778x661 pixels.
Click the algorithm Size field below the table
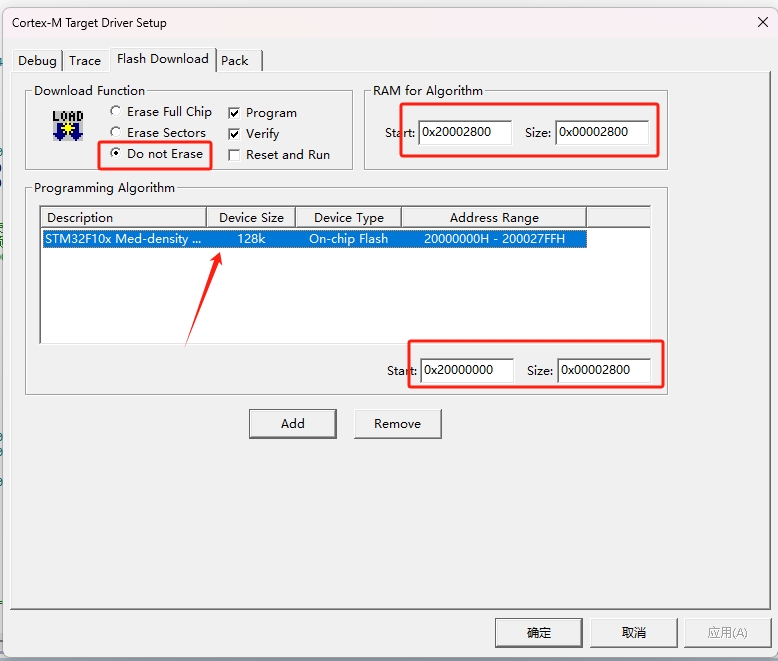tap(604, 370)
